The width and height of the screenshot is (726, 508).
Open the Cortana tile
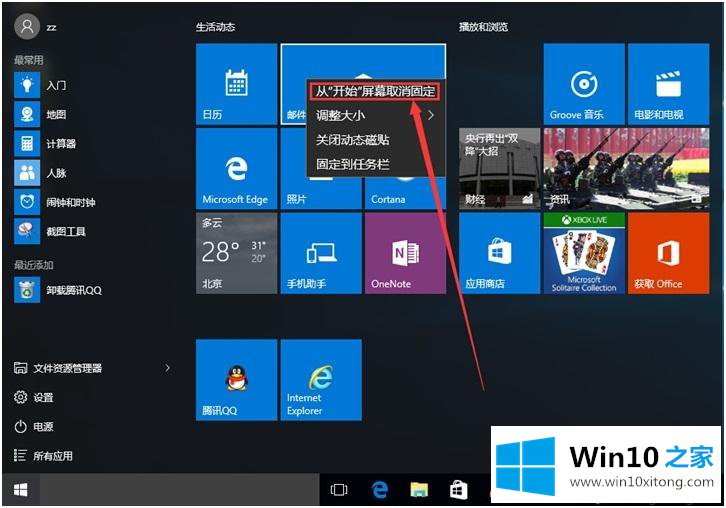405,193
